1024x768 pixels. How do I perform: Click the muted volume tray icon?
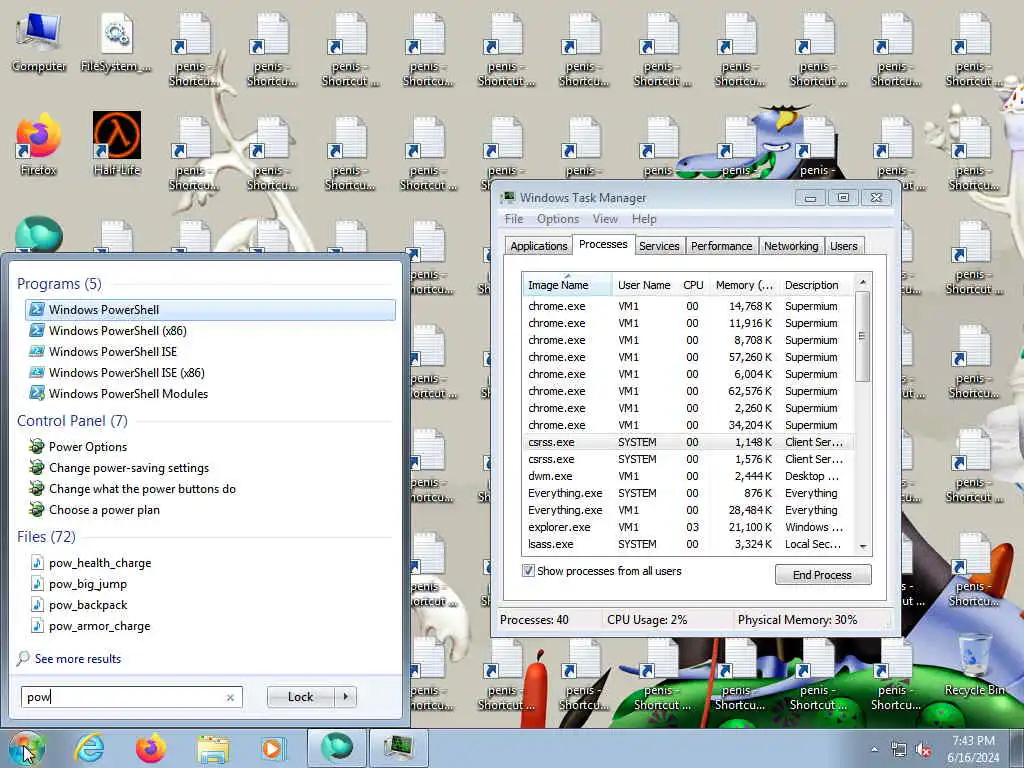pos(923,750)
